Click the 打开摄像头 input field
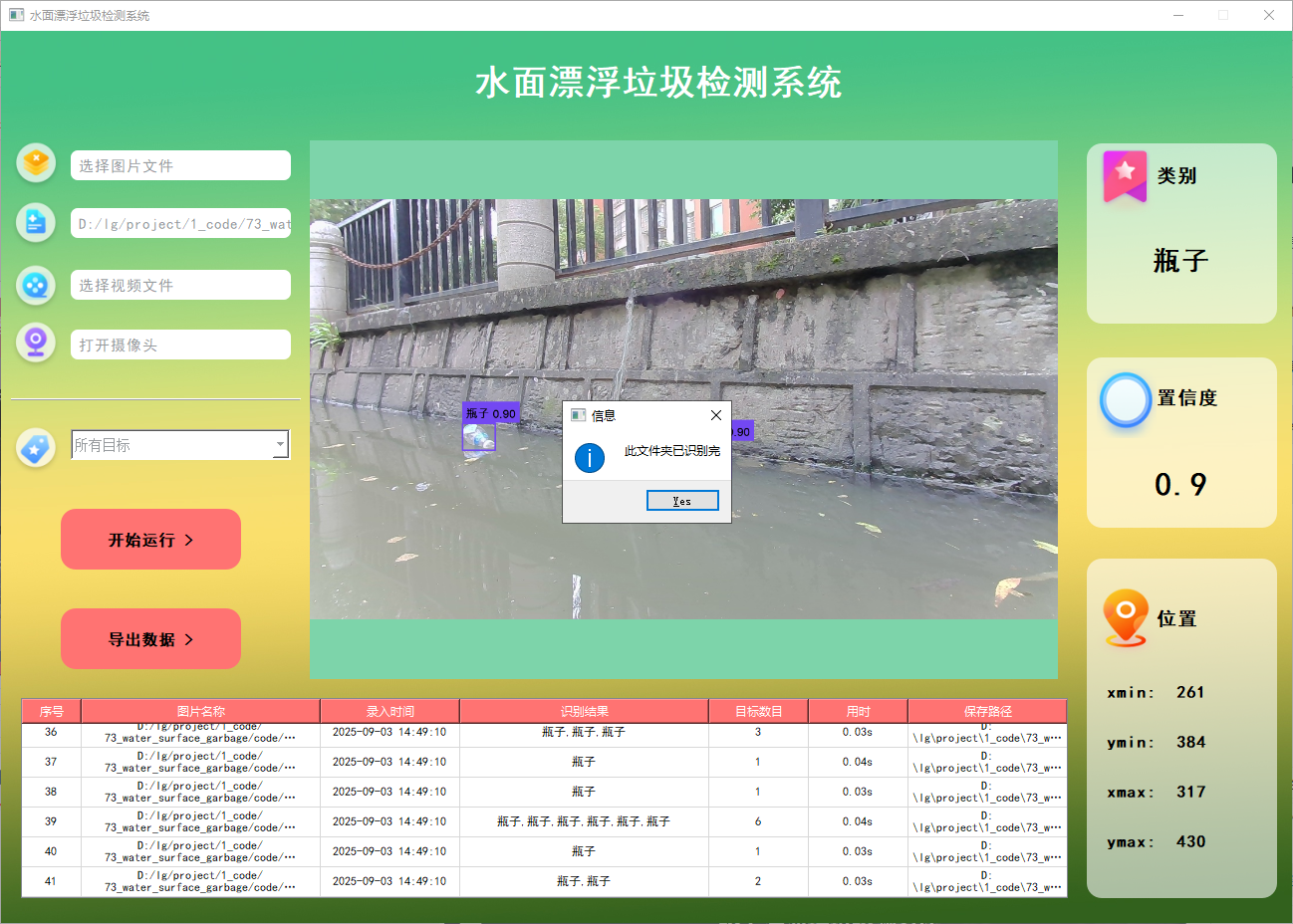 coord(180,345)
